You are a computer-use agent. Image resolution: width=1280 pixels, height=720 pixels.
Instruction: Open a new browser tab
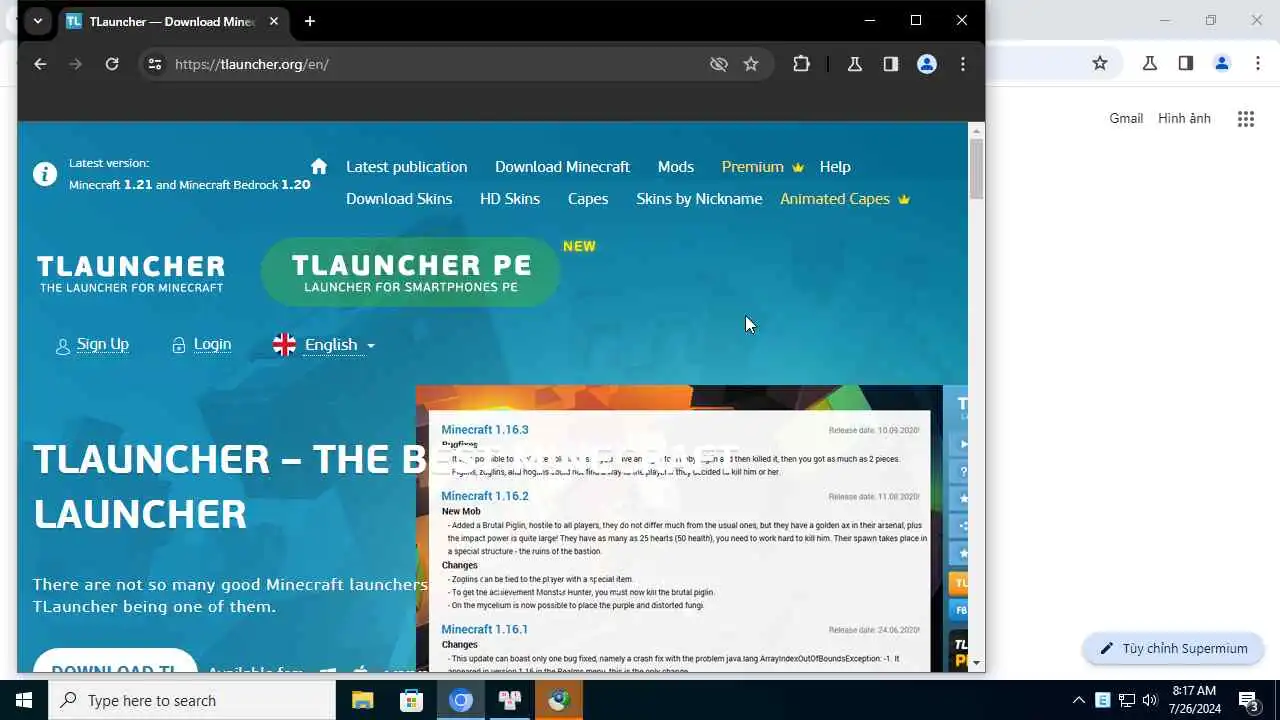click(x=310, y=21)
